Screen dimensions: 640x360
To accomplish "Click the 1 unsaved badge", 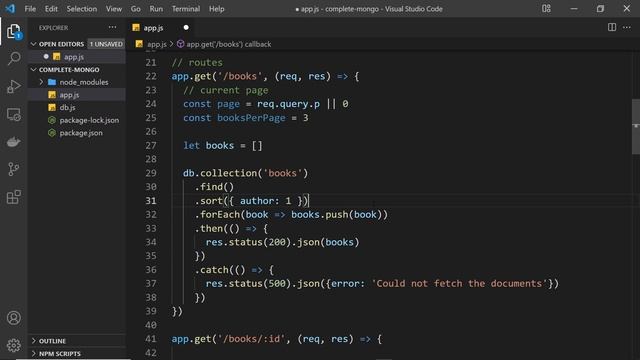I will click(106, 44).
